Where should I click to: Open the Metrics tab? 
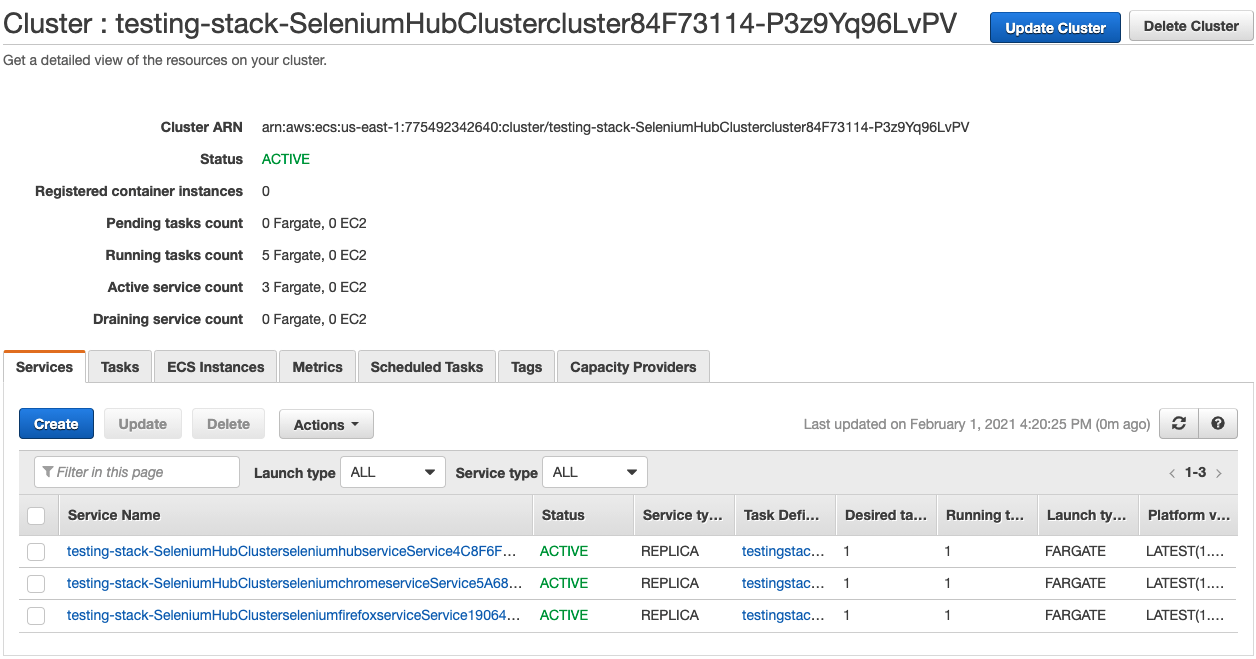tap(318, 367)
